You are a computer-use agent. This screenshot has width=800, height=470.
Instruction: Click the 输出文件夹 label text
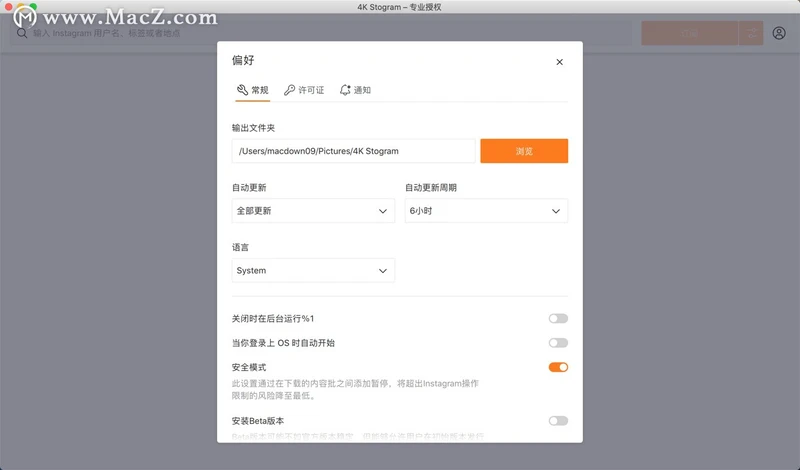click(x=253, y=128)
